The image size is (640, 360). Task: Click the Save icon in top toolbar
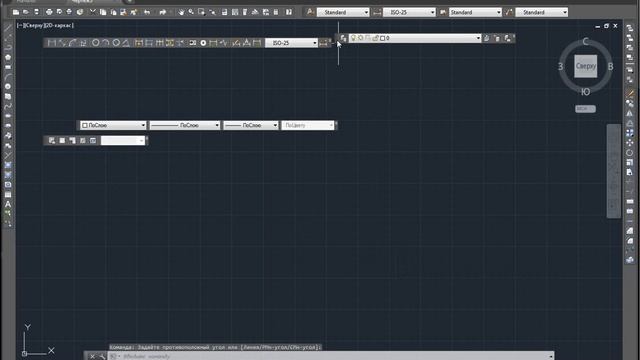pyautogui.click(x=36, y=12)
